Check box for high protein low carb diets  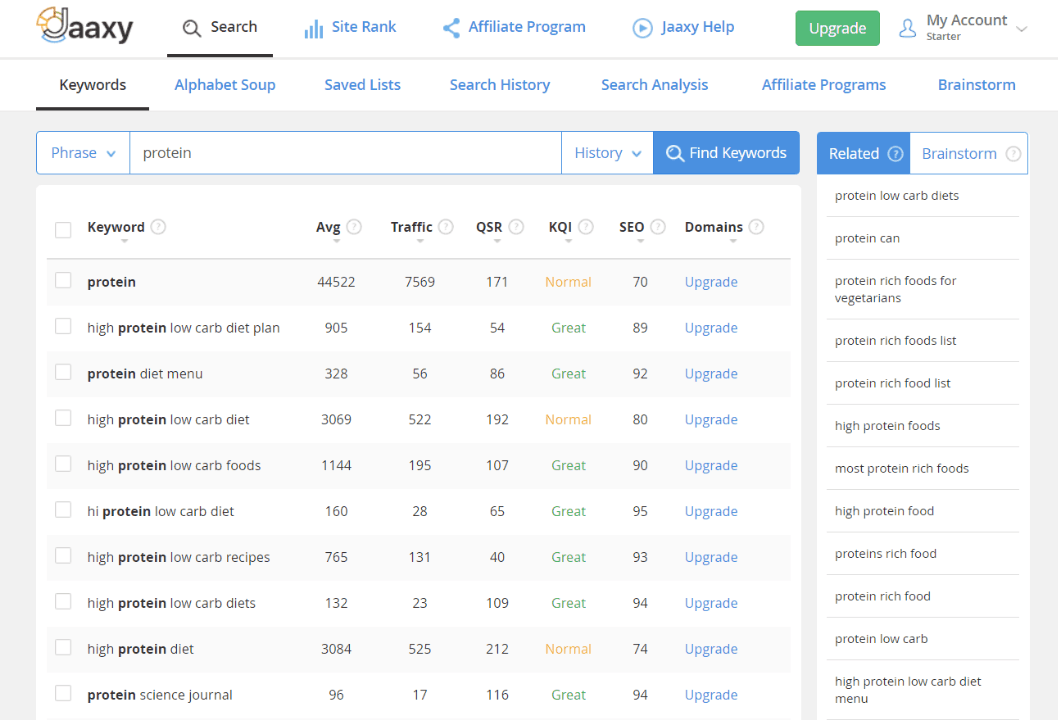63,601
